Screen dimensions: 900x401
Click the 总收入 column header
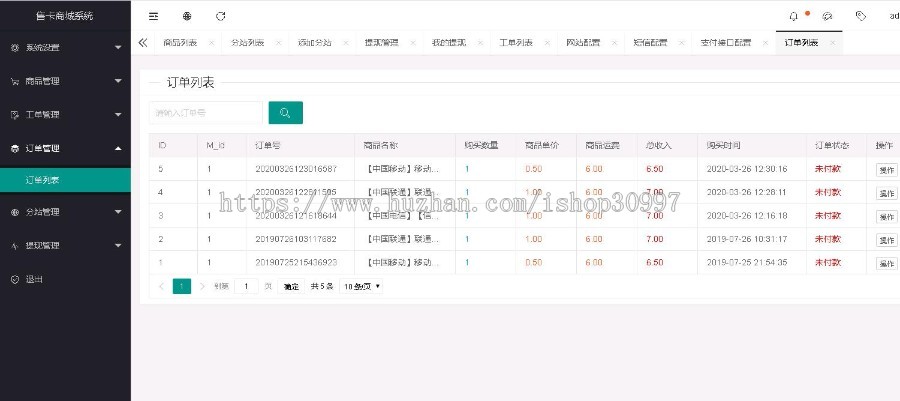[658, 146]
